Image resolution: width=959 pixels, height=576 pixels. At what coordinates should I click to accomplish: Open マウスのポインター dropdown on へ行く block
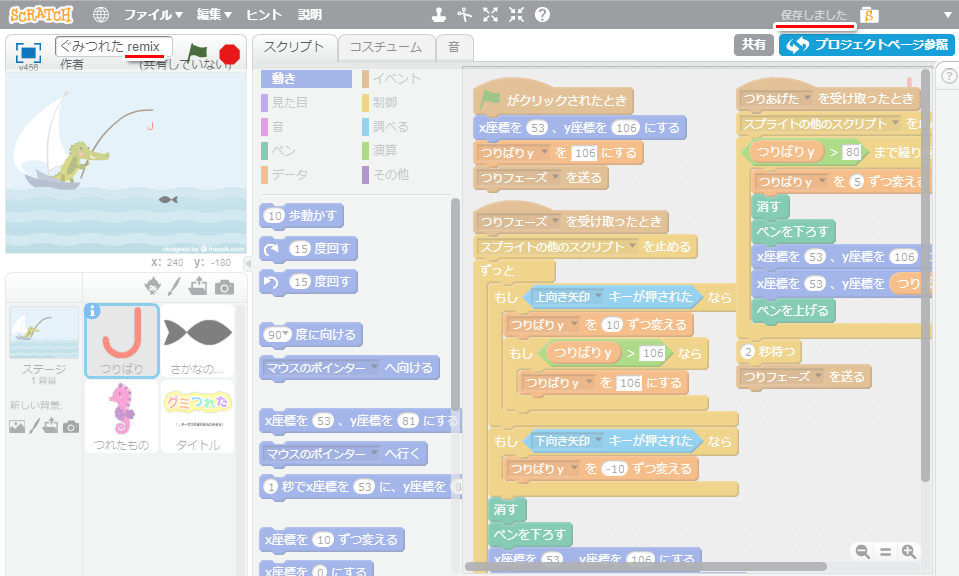pyautogui.click(x=372, y=454)
